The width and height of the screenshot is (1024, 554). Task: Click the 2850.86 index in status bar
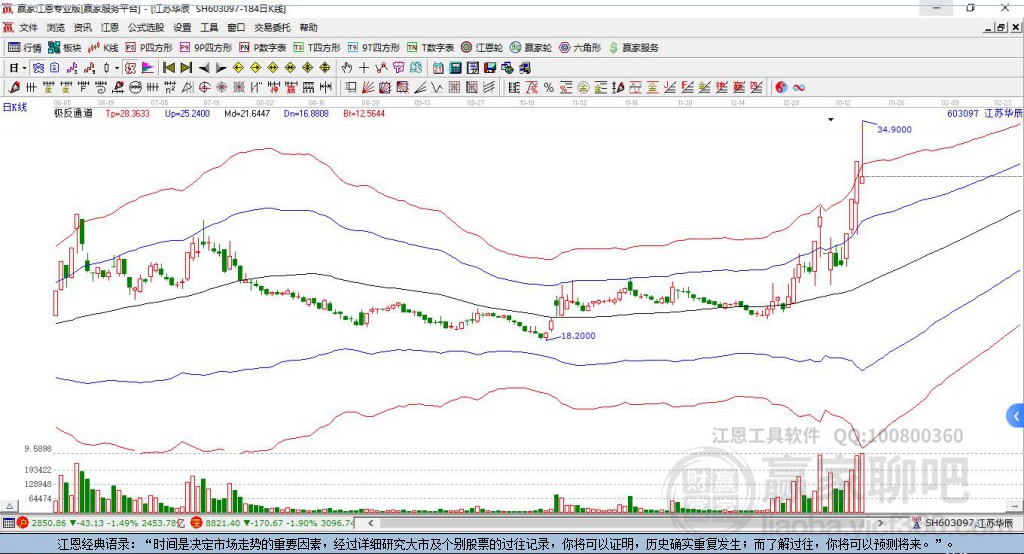48,523
